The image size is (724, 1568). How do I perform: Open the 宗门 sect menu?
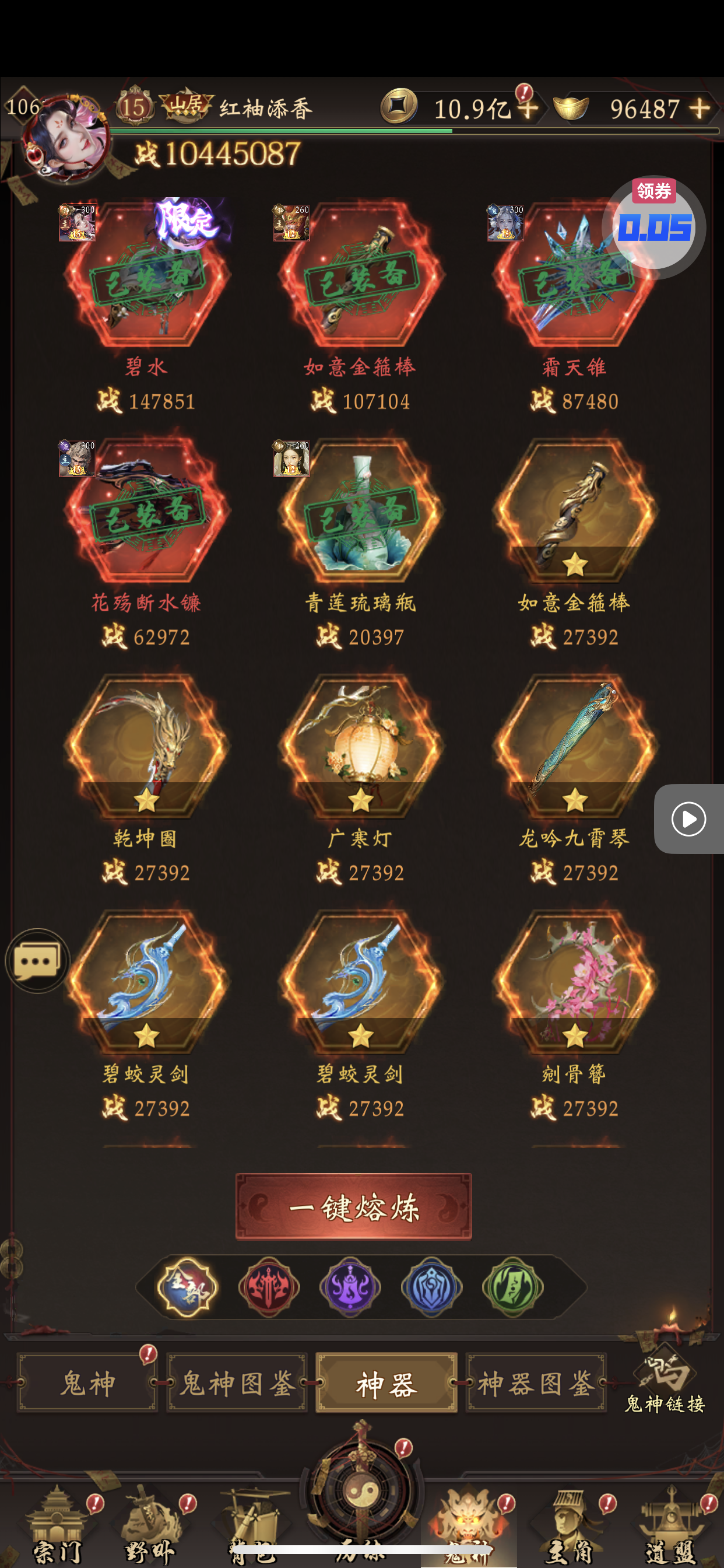[57, 1525]
